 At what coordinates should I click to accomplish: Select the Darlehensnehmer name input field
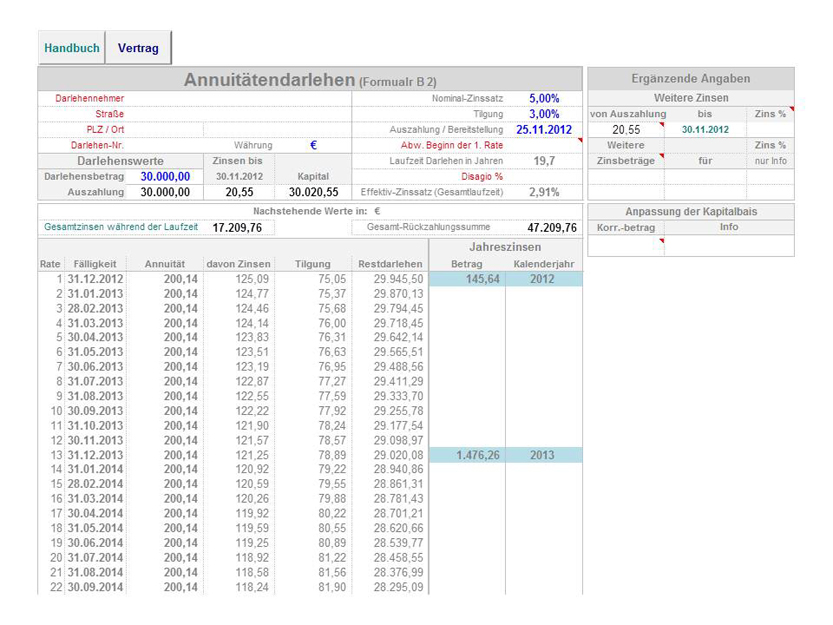tap(278, 99)
